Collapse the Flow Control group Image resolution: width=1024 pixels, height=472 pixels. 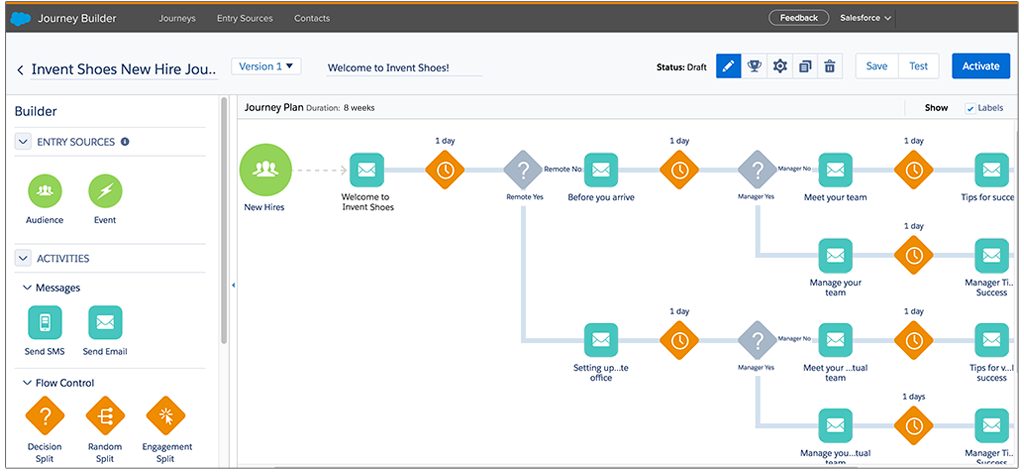point(27,383)
